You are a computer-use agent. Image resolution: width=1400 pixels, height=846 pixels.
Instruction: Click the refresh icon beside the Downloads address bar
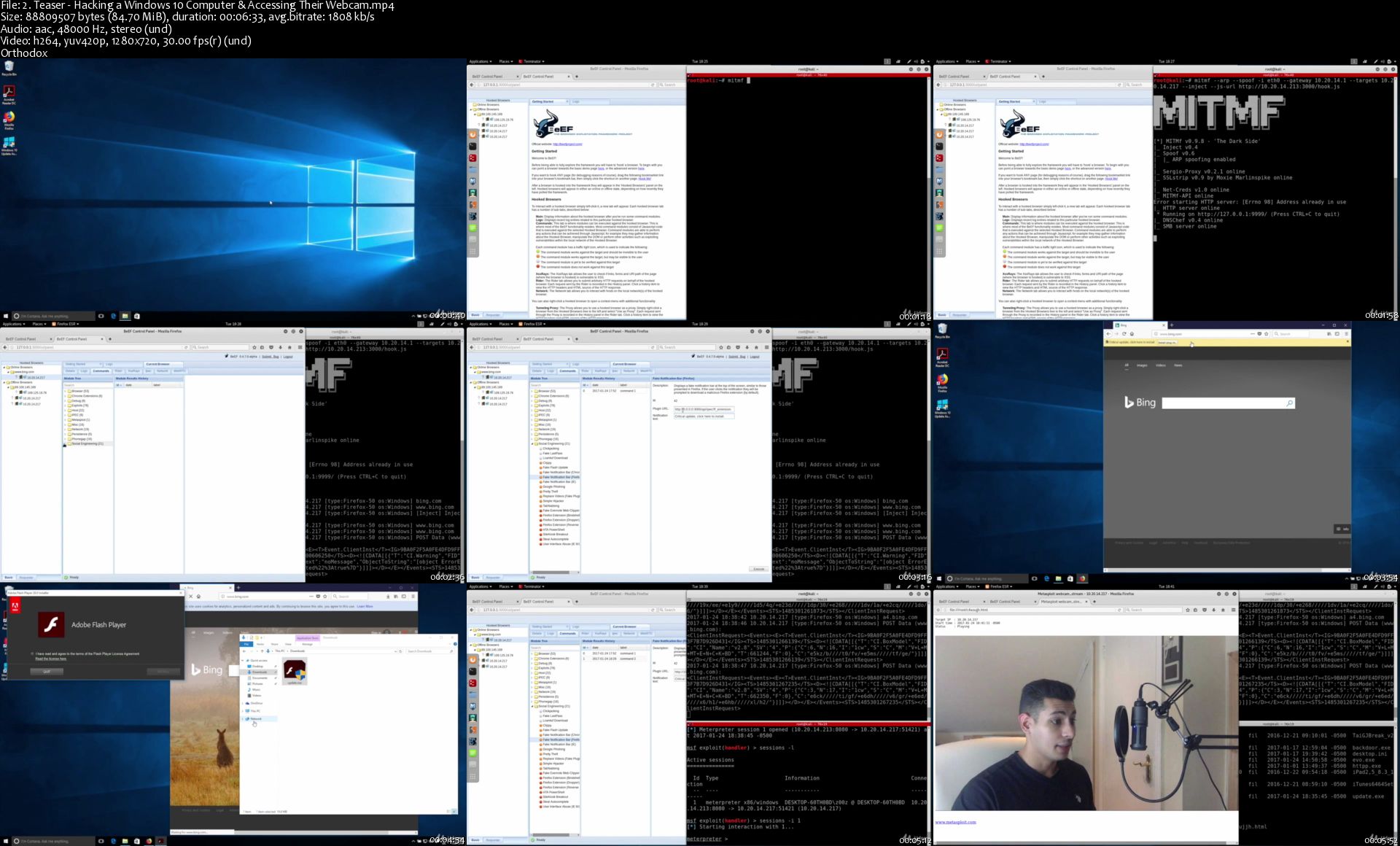(400, 651)
